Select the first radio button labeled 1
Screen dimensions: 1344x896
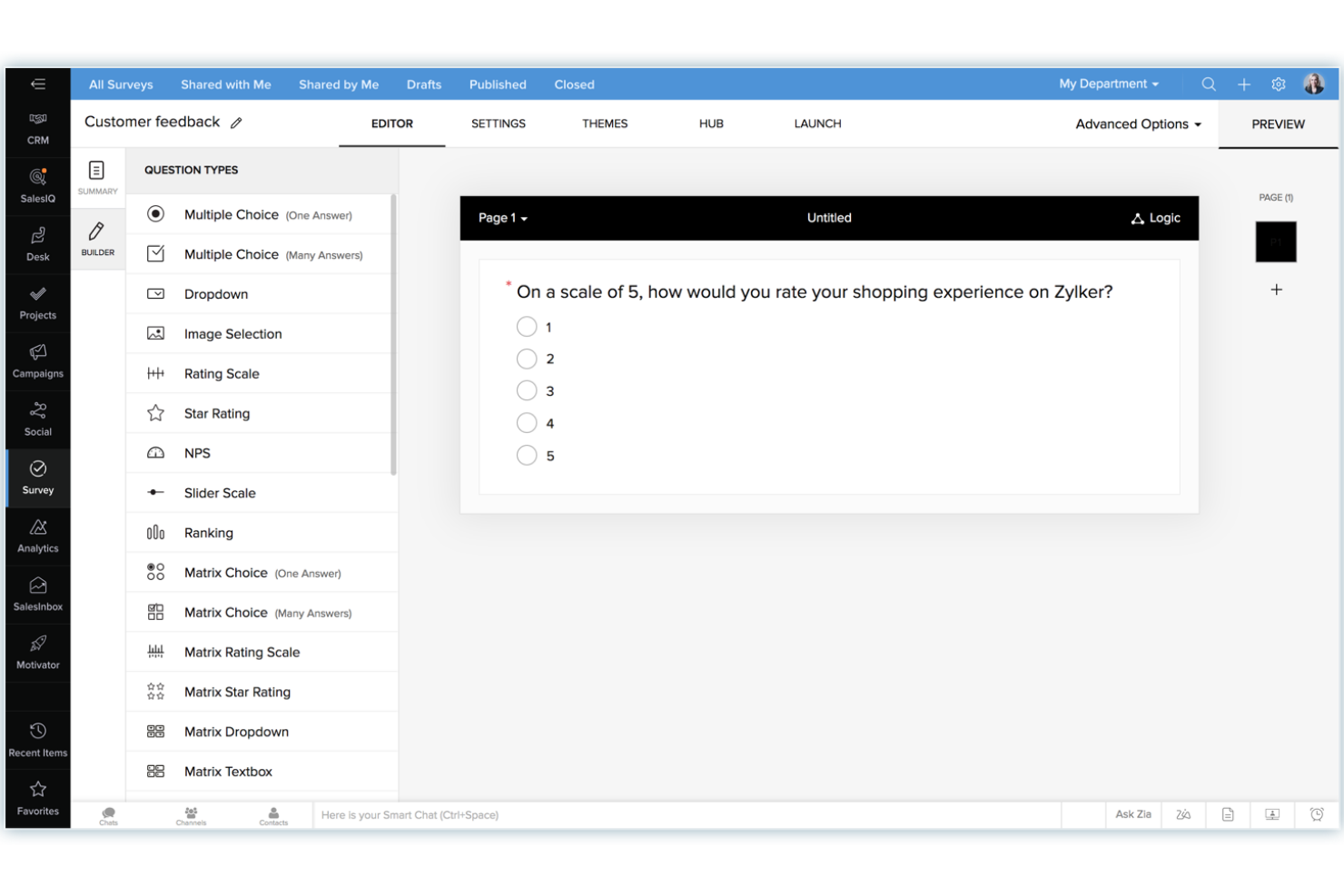(527, 326)
